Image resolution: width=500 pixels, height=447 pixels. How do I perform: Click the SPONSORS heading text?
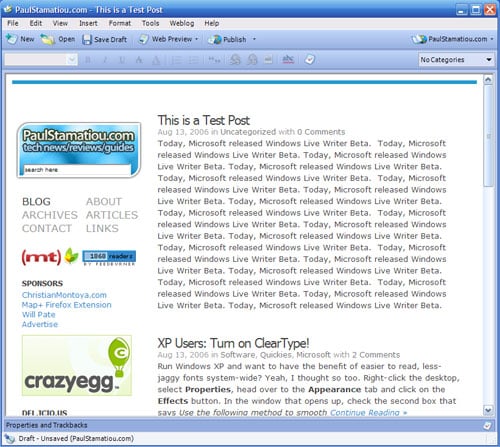(42, 283)
